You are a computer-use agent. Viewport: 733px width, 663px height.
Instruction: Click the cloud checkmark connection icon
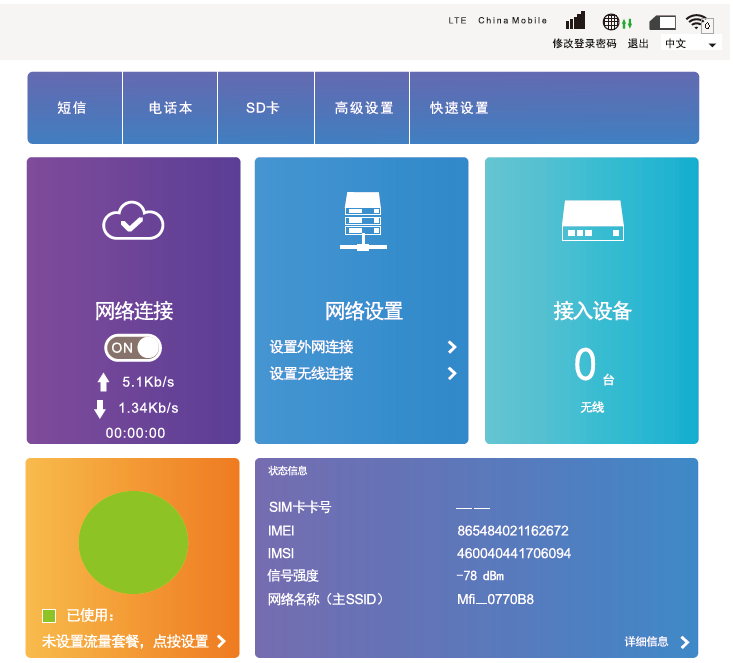point(133,220)
